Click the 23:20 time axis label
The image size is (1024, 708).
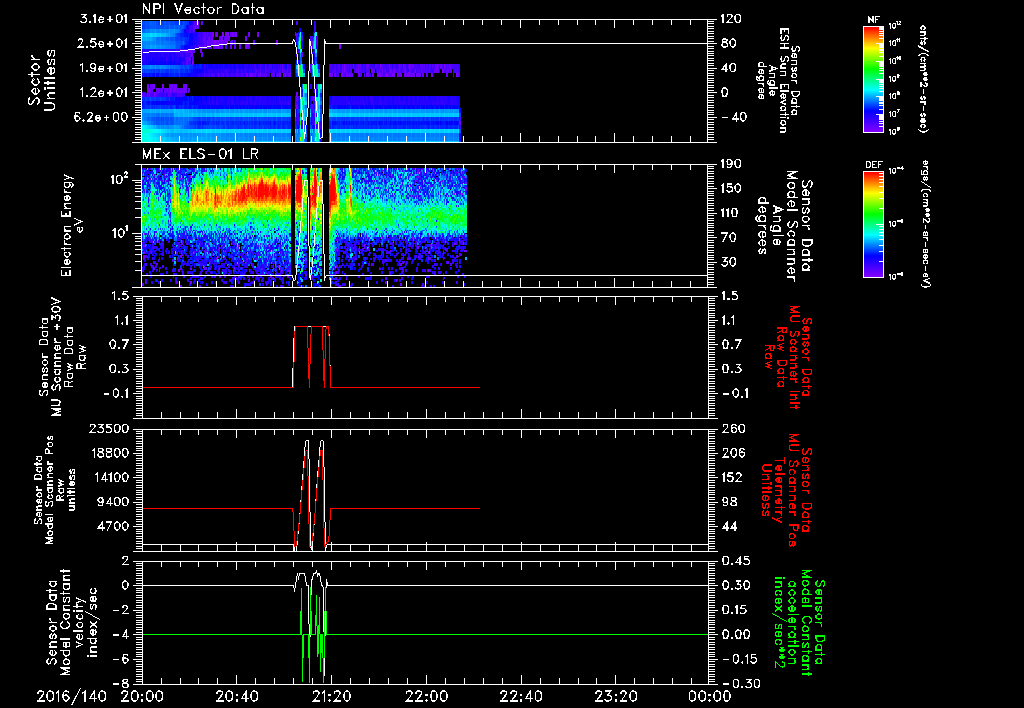coord(615,696)
